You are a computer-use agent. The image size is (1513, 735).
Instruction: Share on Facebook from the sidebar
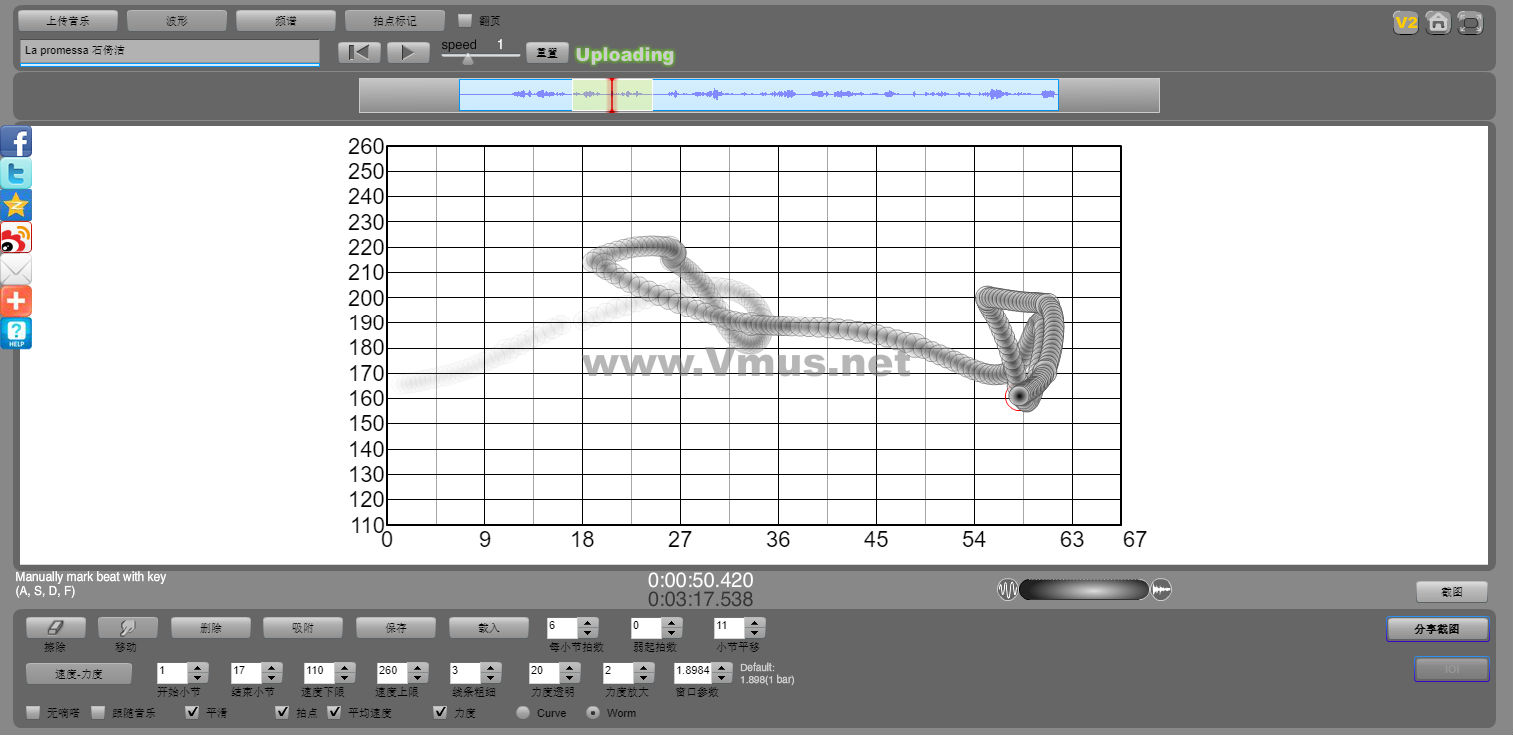tap(16, 142)
